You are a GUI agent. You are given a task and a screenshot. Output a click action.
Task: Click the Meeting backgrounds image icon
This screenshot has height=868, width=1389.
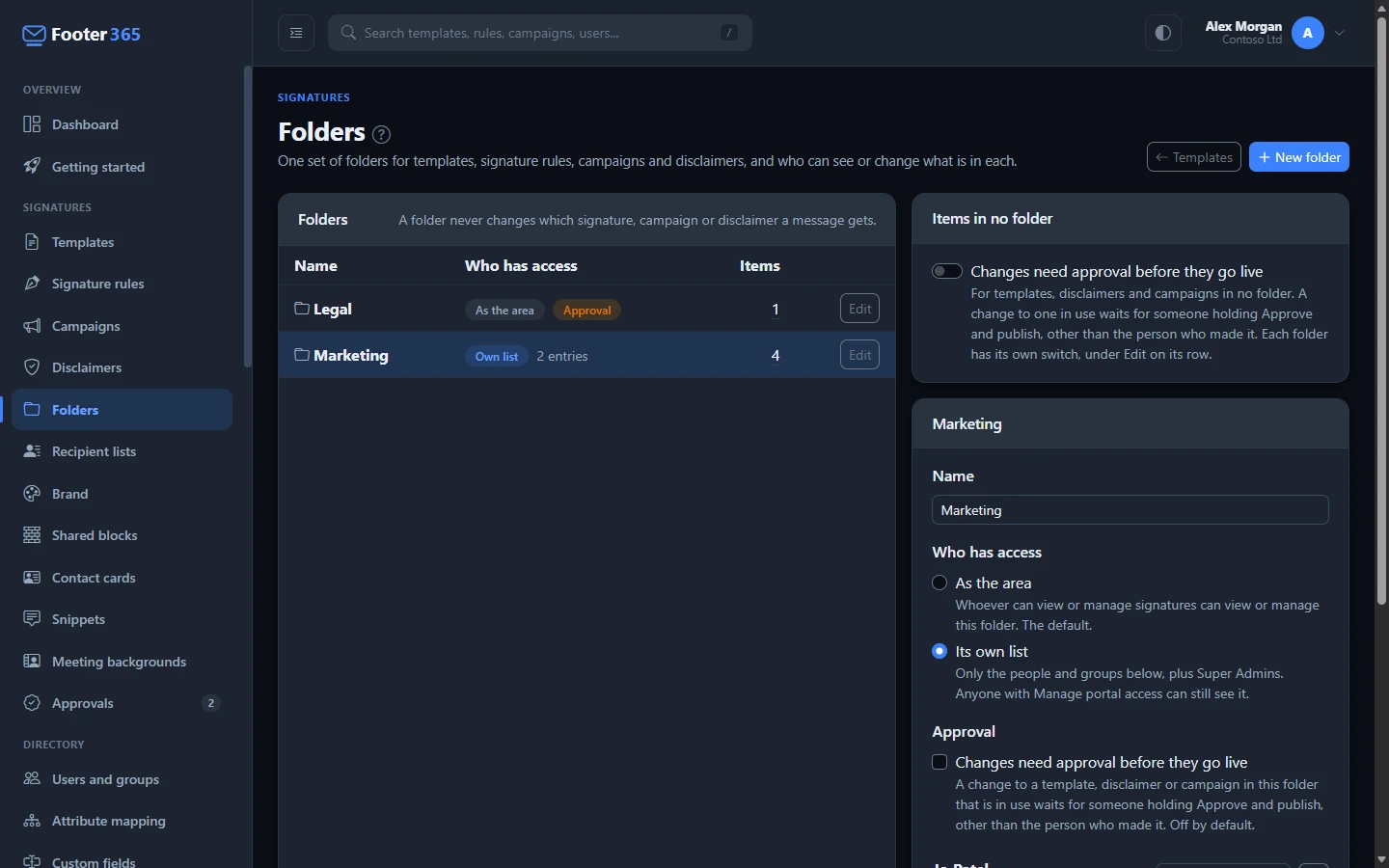point(32,661)
